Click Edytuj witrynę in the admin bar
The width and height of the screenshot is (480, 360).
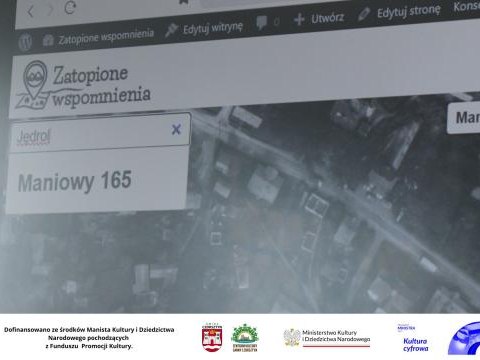[204, 28]
